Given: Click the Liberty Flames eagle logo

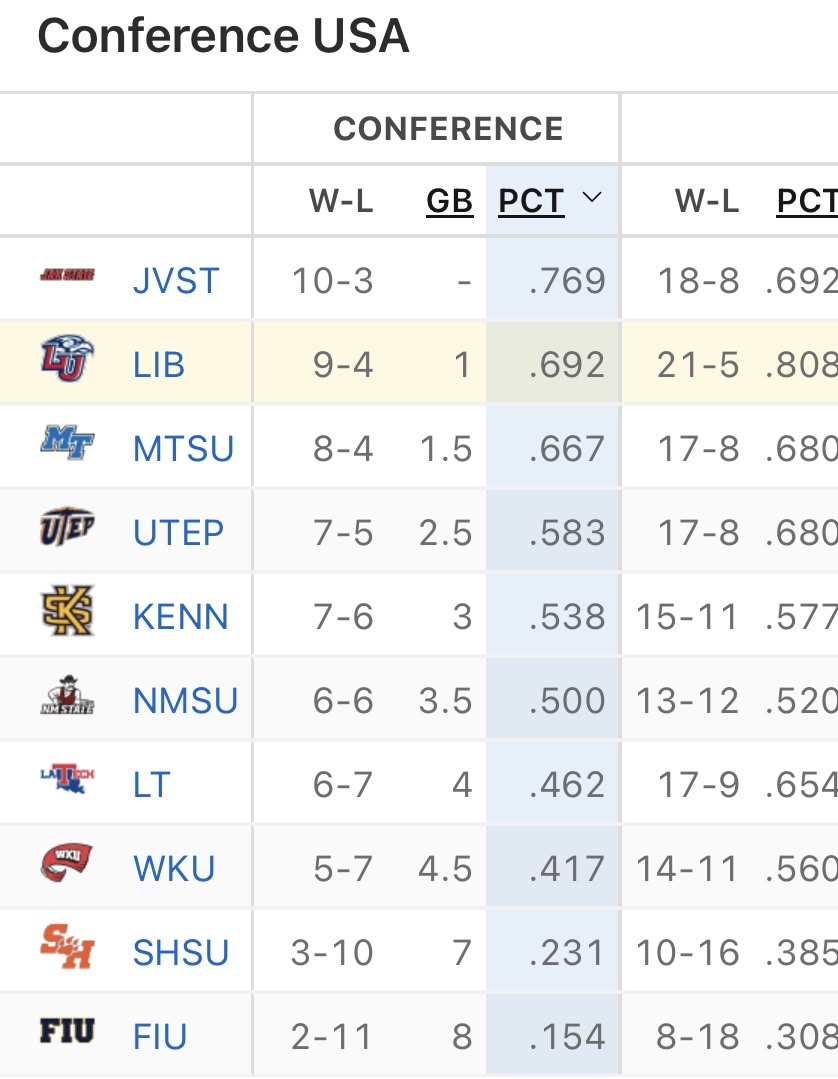Looking at the screenshot, I should click(67, 361).
